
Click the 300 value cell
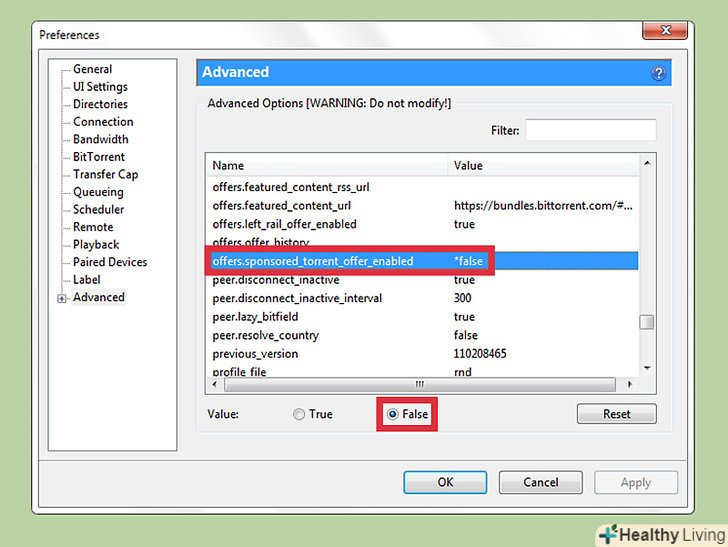coord(462,298)
